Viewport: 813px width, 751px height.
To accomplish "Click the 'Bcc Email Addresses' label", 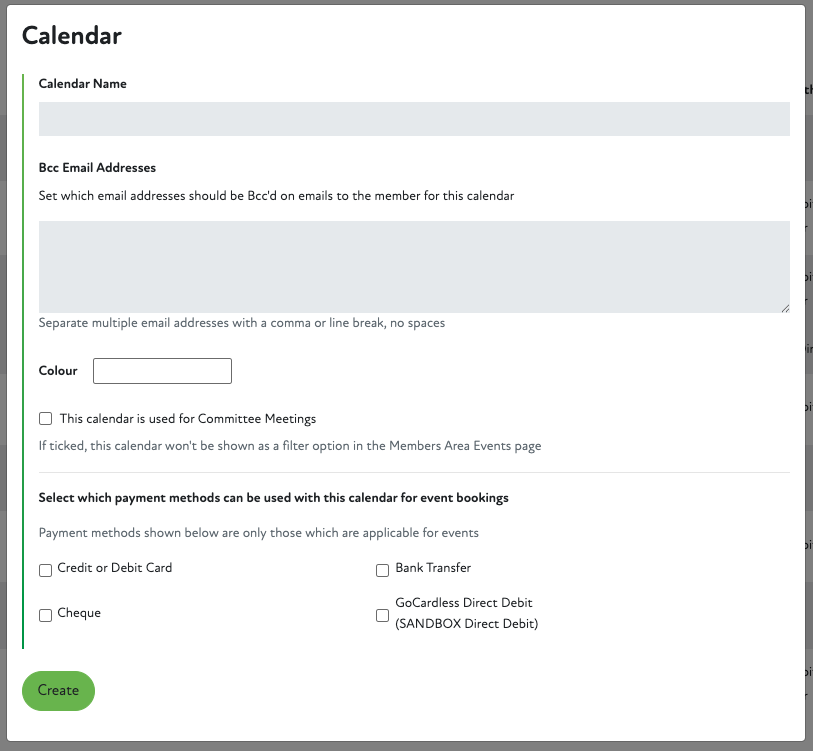I will [97, 167].
